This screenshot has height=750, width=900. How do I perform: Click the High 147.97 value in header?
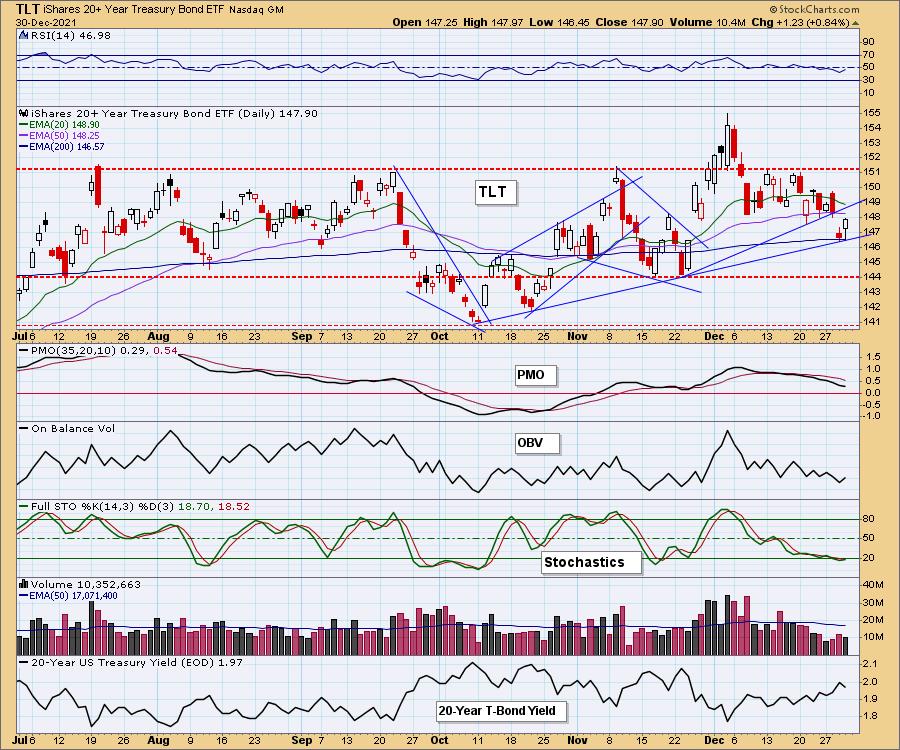pyautogui.click(x=493, y=22)
